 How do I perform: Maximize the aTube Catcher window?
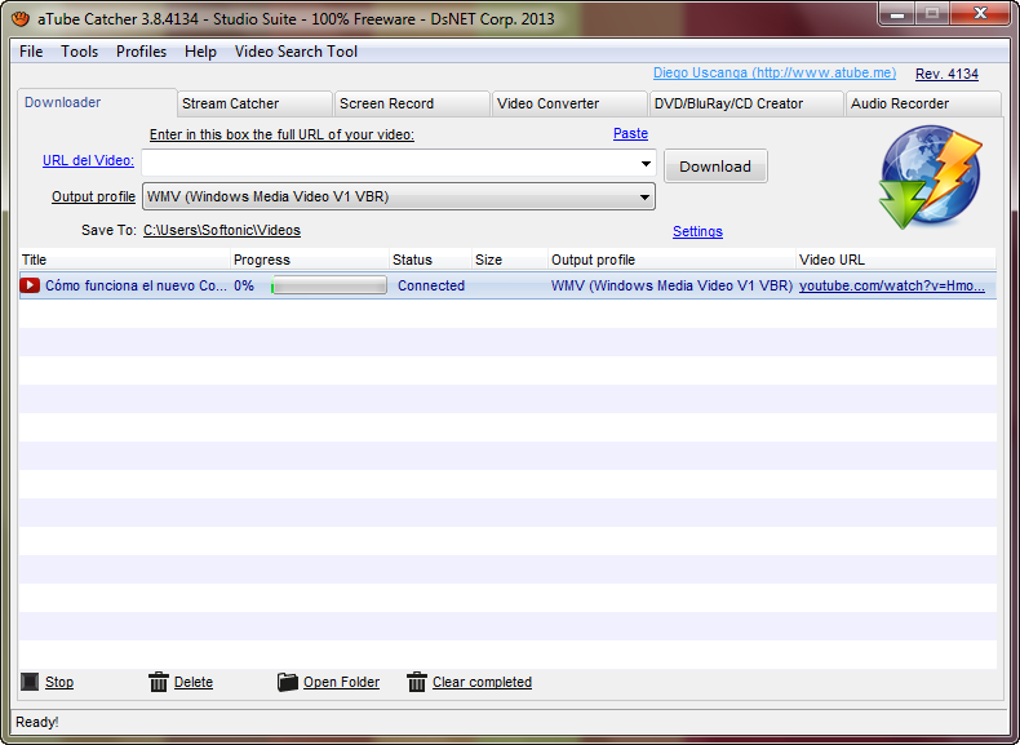[x=932, y=13]
